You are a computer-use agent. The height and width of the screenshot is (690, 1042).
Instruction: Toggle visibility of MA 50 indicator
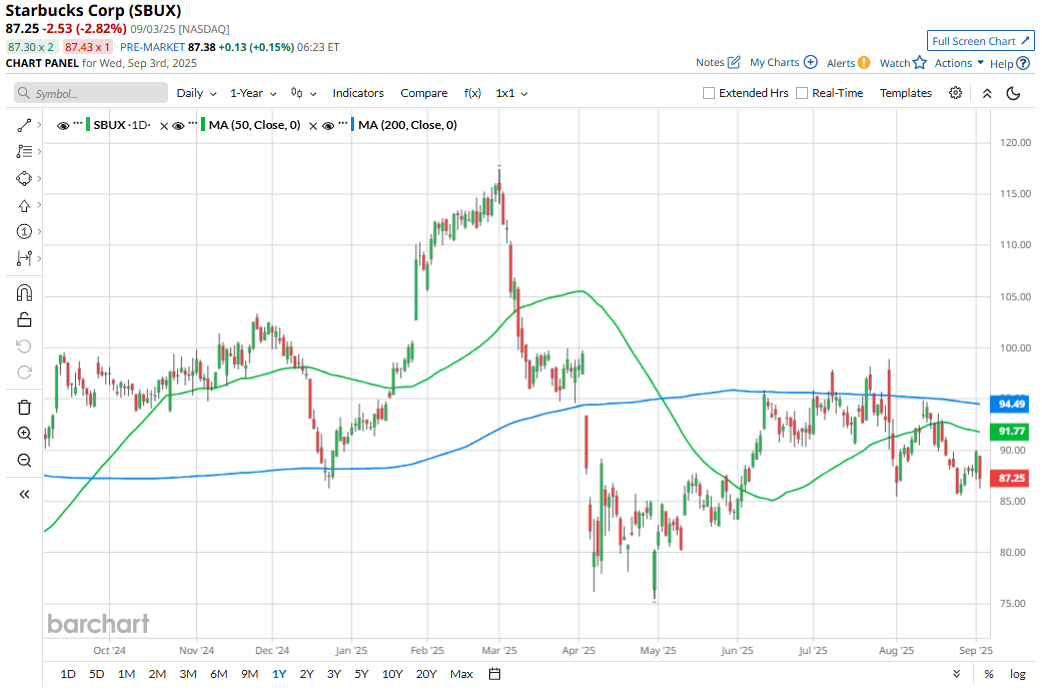coord(178,126)
